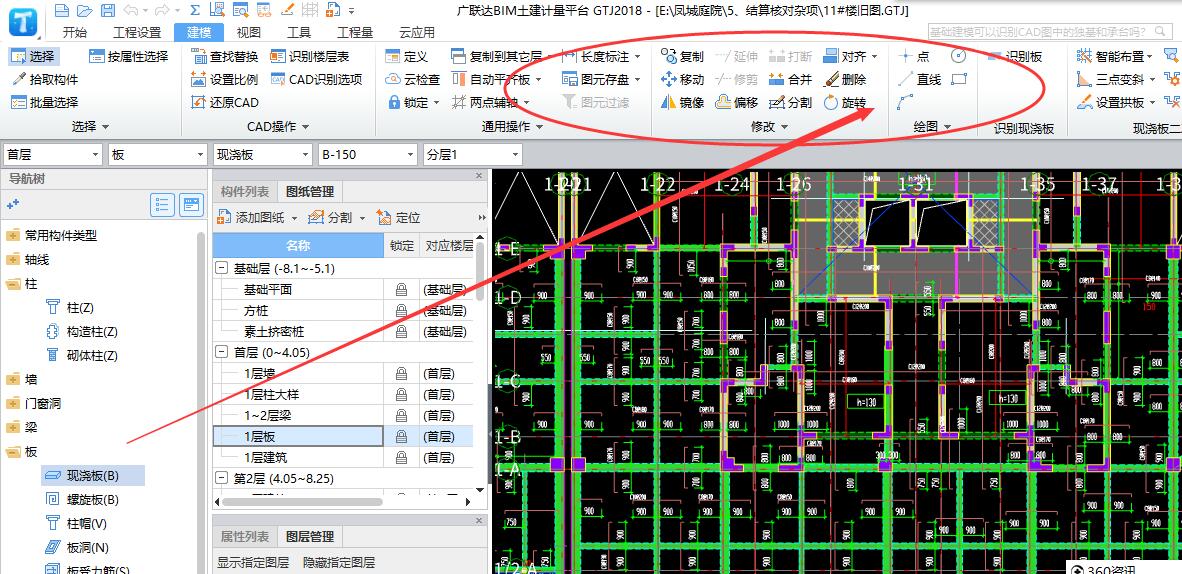Collapse the 基础层 (-8.1~-5.1) group
The width and height of the screenshot is (1182, 574).
[x=222, y=268]
